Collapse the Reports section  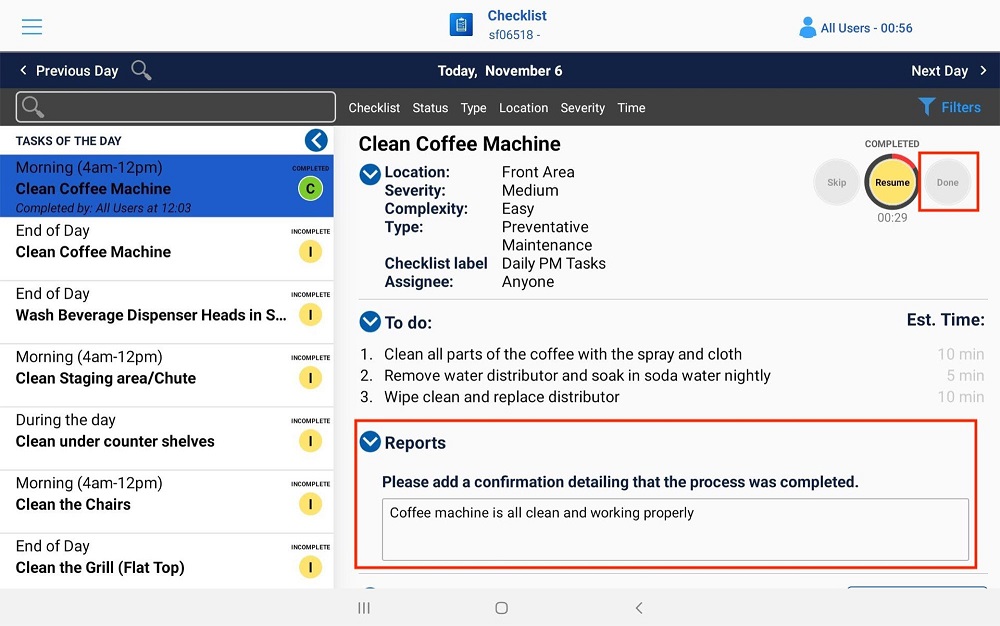click(x=370, y=442)
